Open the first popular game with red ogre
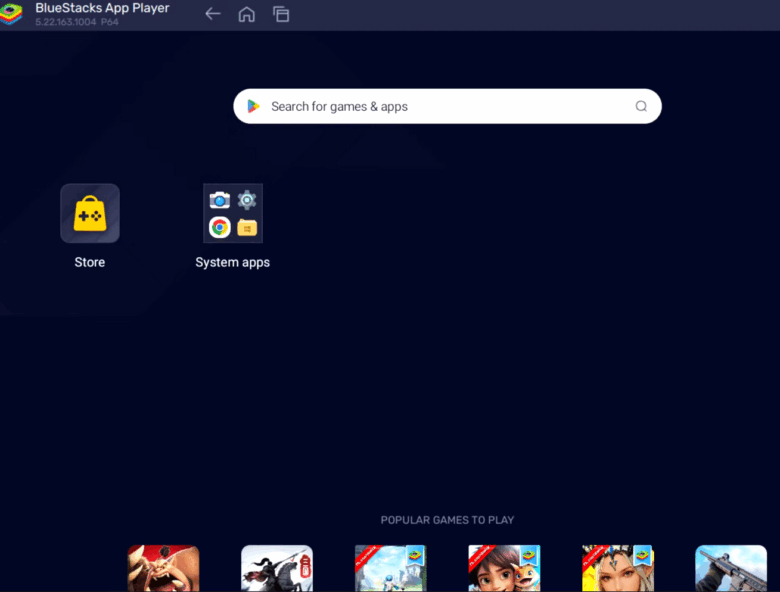Image resolution: width=780 pixels, height=592 pixels. (164, 568)
